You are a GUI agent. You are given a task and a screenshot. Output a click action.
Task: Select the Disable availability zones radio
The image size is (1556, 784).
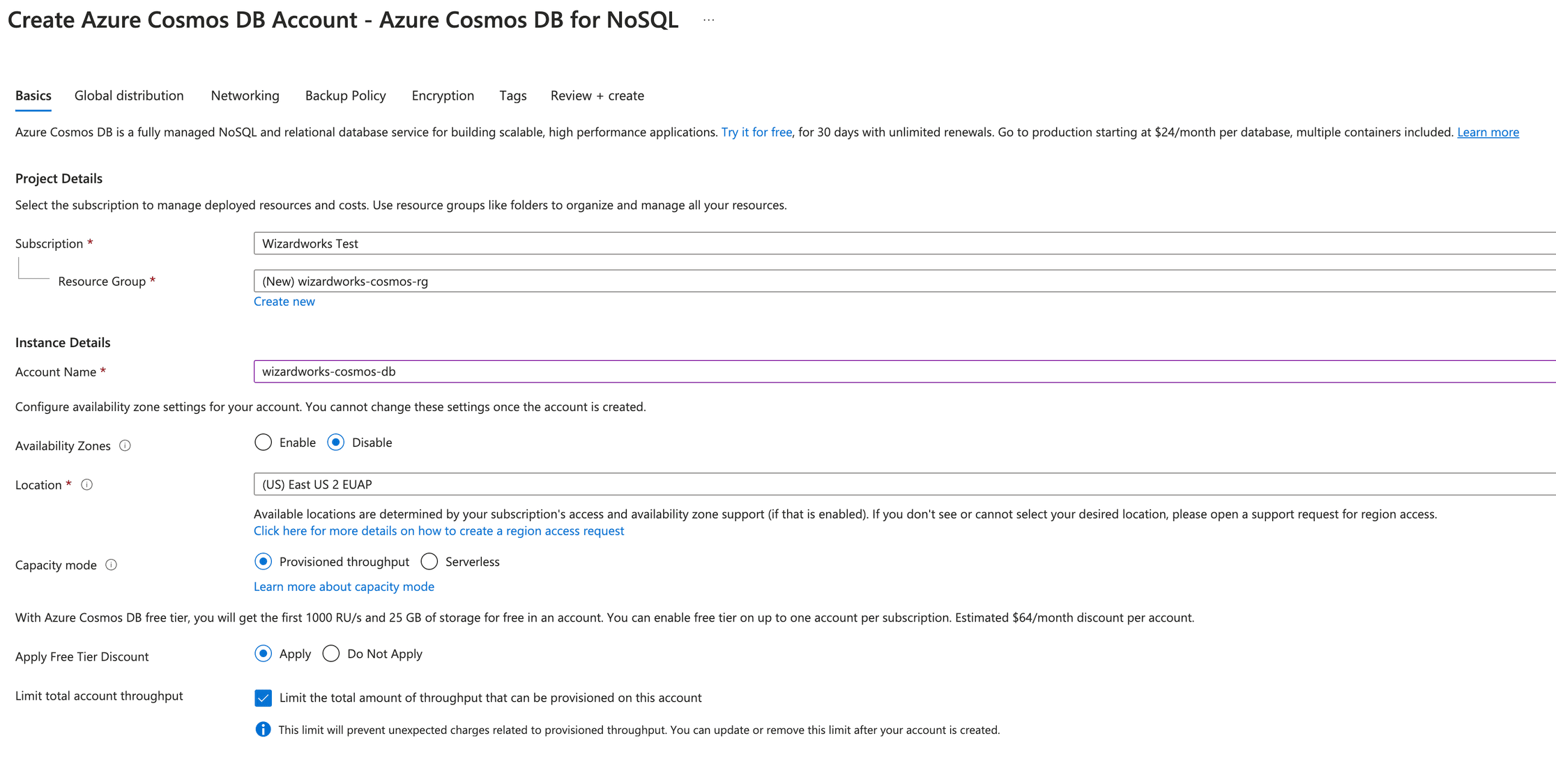point(336,443)
